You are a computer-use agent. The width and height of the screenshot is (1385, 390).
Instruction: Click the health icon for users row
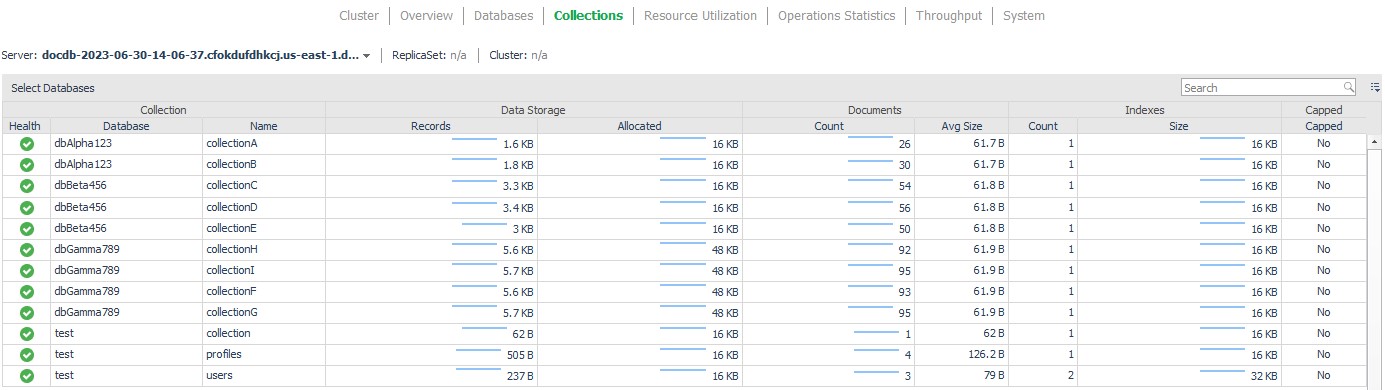(27, 375)
